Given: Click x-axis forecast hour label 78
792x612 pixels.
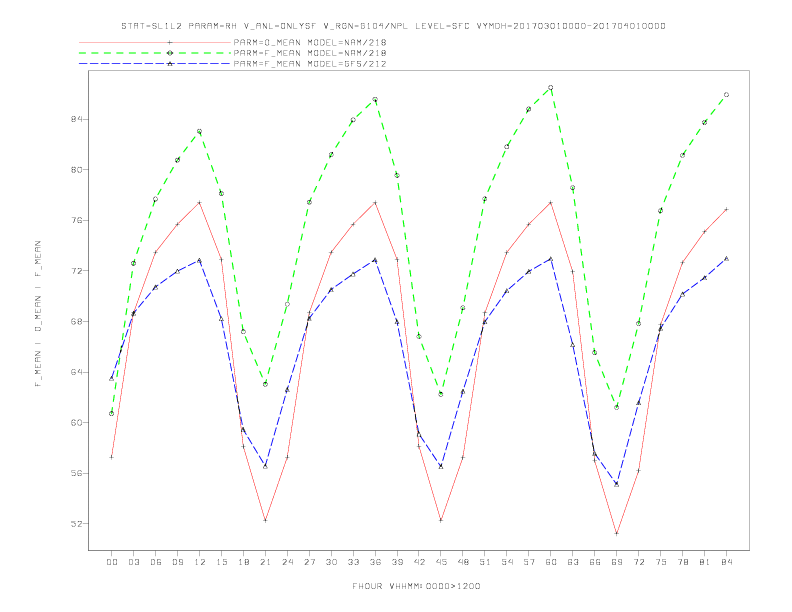Looking at the screenshot, I should 682,562.
